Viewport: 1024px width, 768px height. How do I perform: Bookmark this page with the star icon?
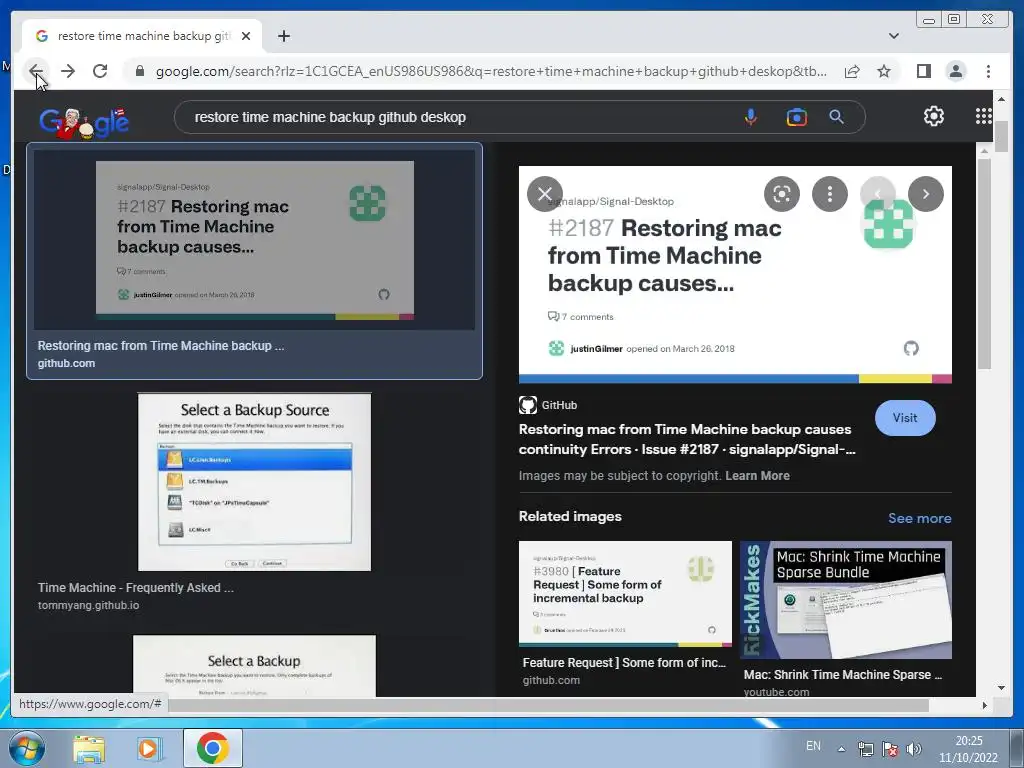(884, 71)
